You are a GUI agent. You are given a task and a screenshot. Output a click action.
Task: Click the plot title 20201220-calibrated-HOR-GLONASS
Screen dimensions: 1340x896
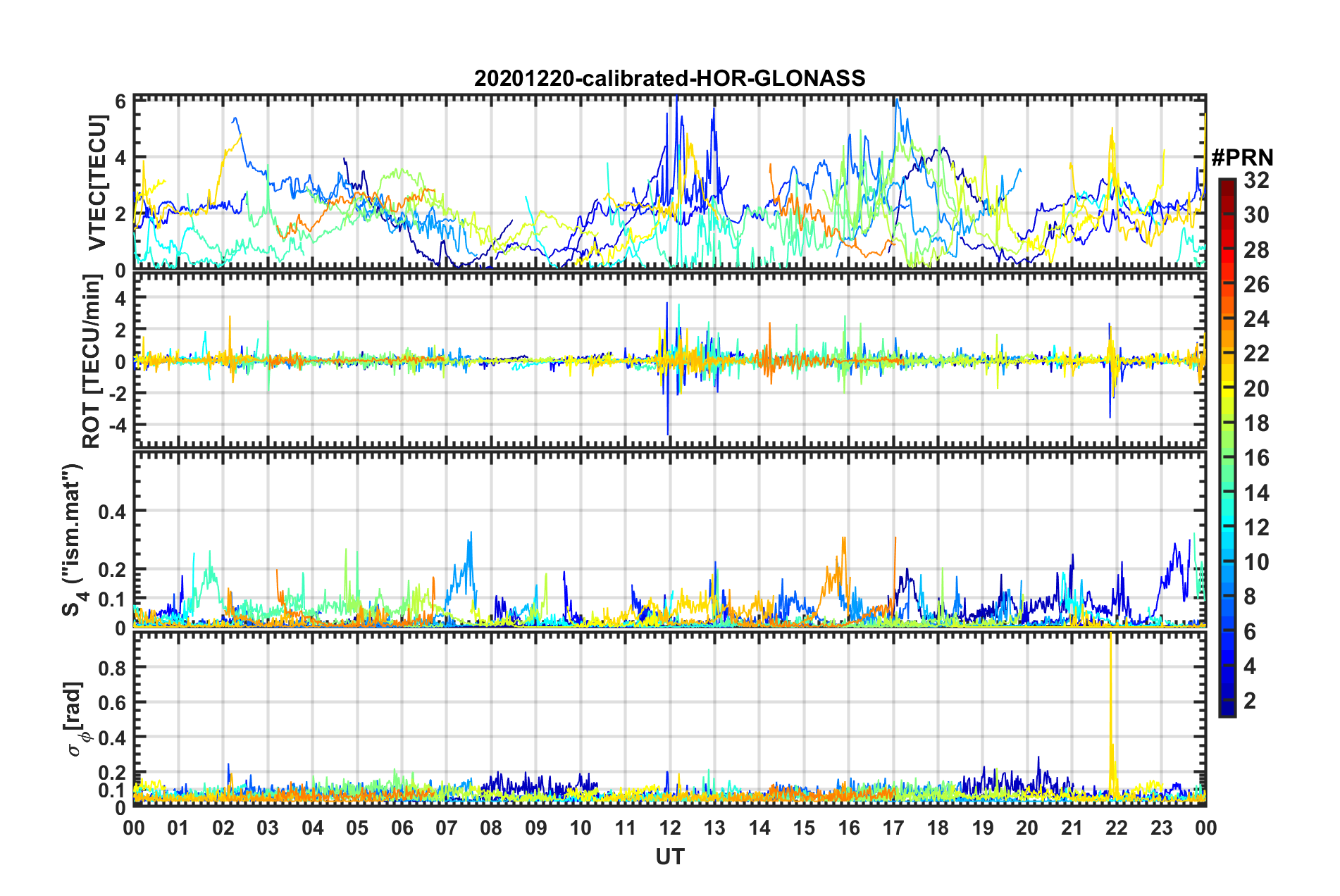coord(669,78)
